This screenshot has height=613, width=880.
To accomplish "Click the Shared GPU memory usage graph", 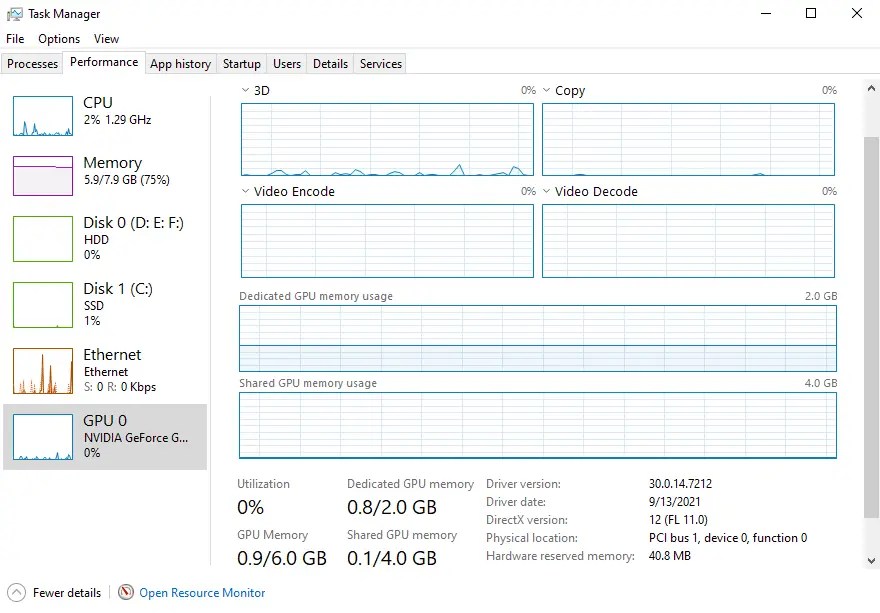I will [x=537, y=426].
